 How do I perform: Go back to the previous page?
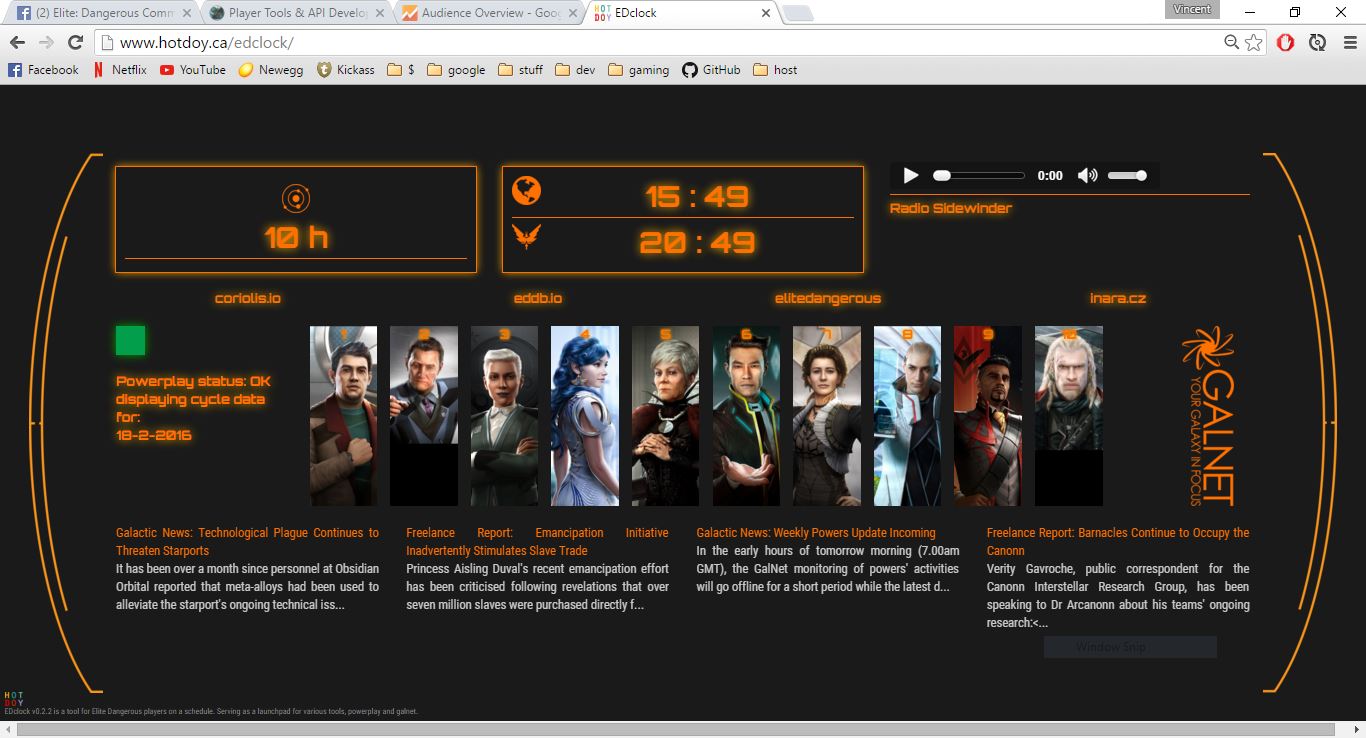click(x=17, y=42)
